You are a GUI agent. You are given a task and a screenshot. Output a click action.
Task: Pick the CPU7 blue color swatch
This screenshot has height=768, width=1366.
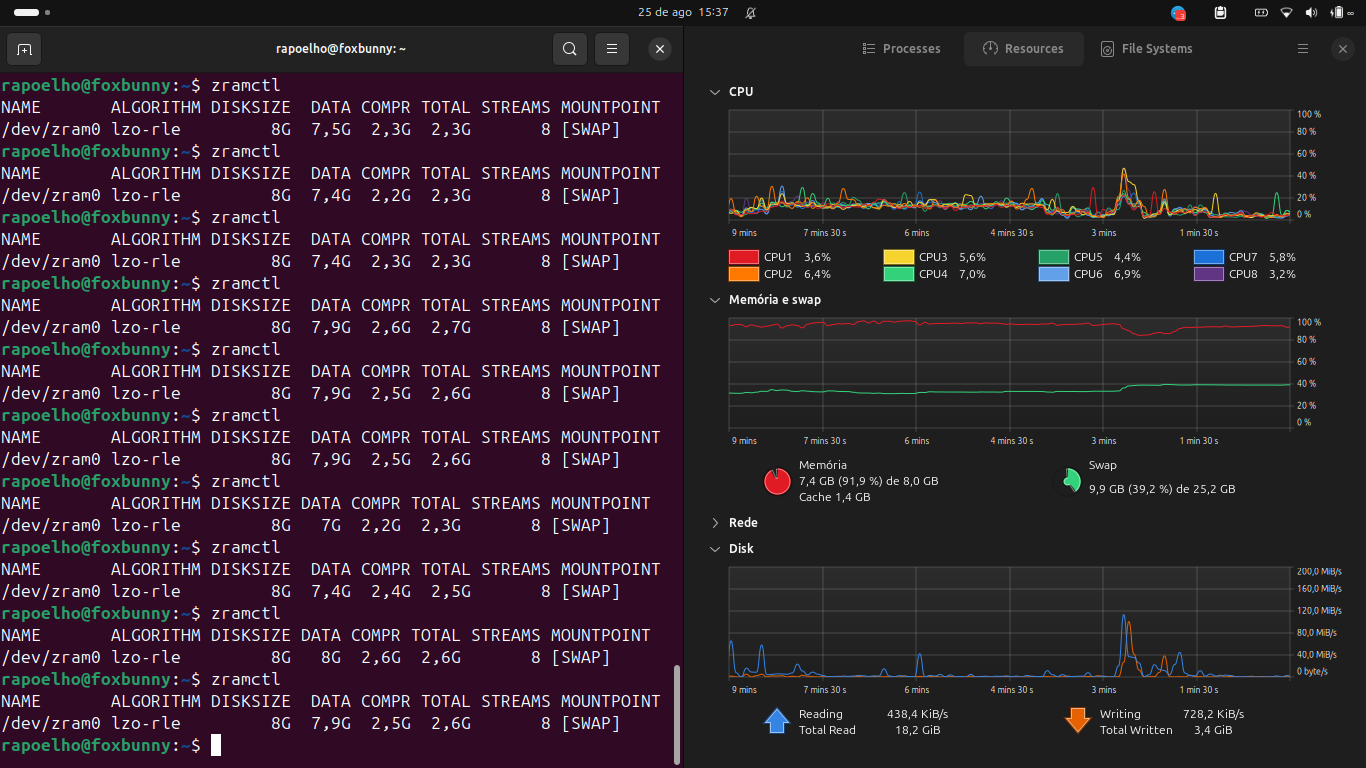1209,257
